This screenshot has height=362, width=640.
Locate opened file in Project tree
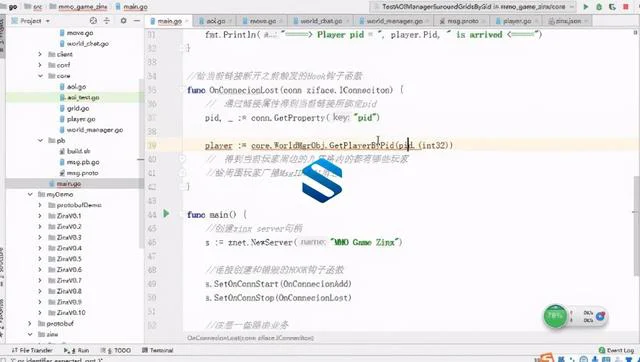(x=93, y=20)
